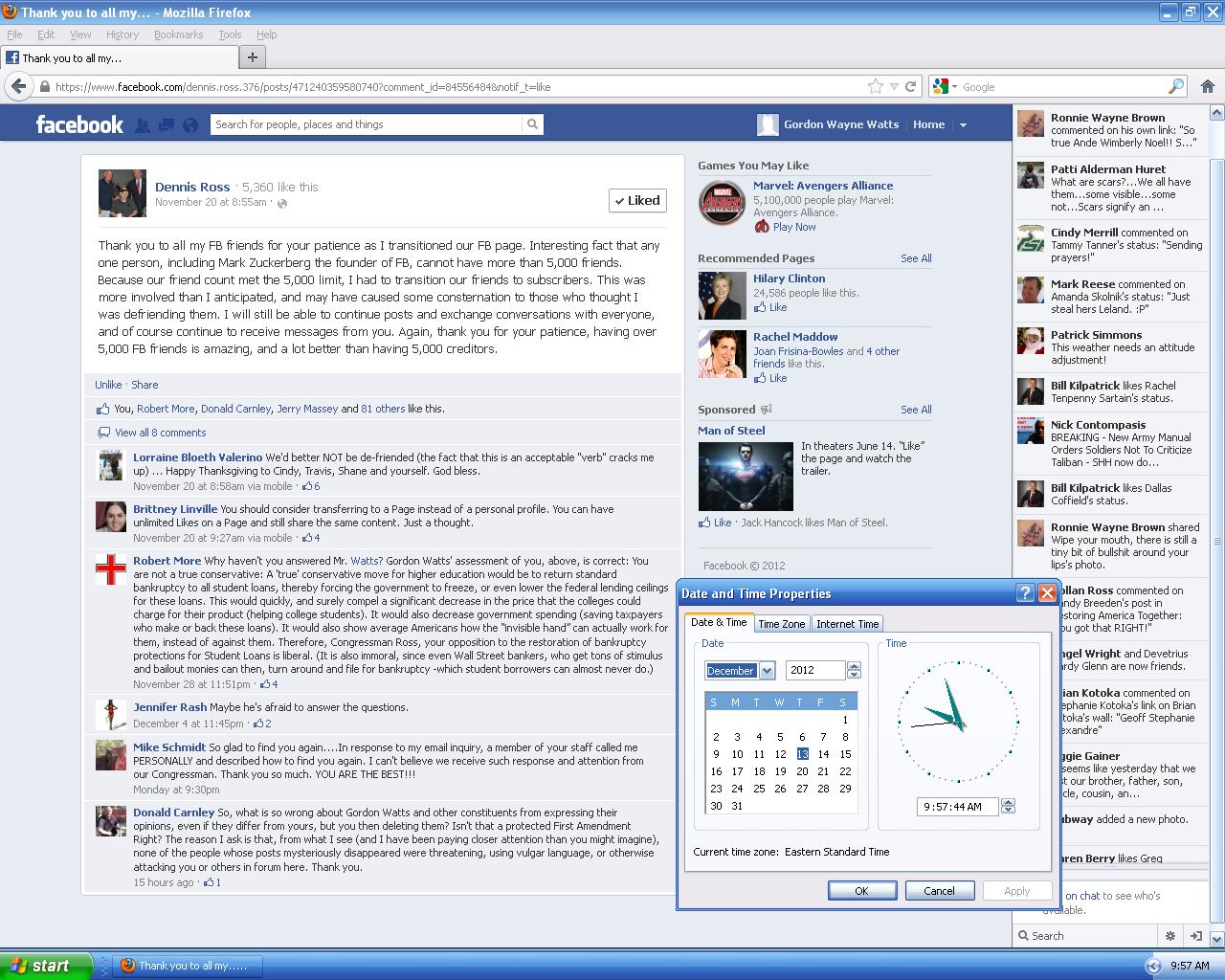
Task: Increase the time with up spinner
Action: point(1008,802)
